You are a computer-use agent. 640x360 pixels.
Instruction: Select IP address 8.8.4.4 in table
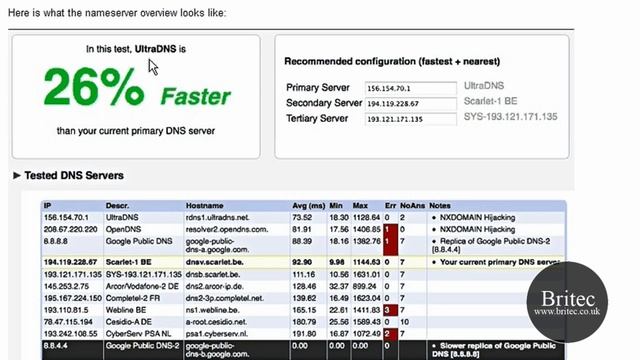pyautogui.click(x=56, y=346)
